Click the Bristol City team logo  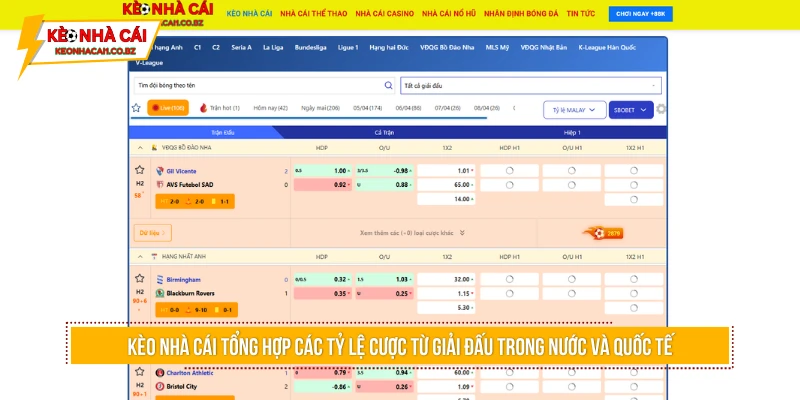tap(160, 386)
